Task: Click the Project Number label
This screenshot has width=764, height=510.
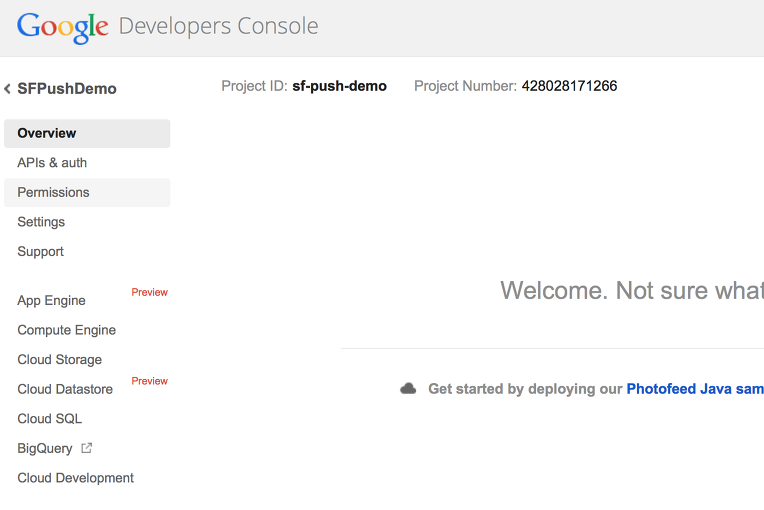Action: (x=465, y=86)
